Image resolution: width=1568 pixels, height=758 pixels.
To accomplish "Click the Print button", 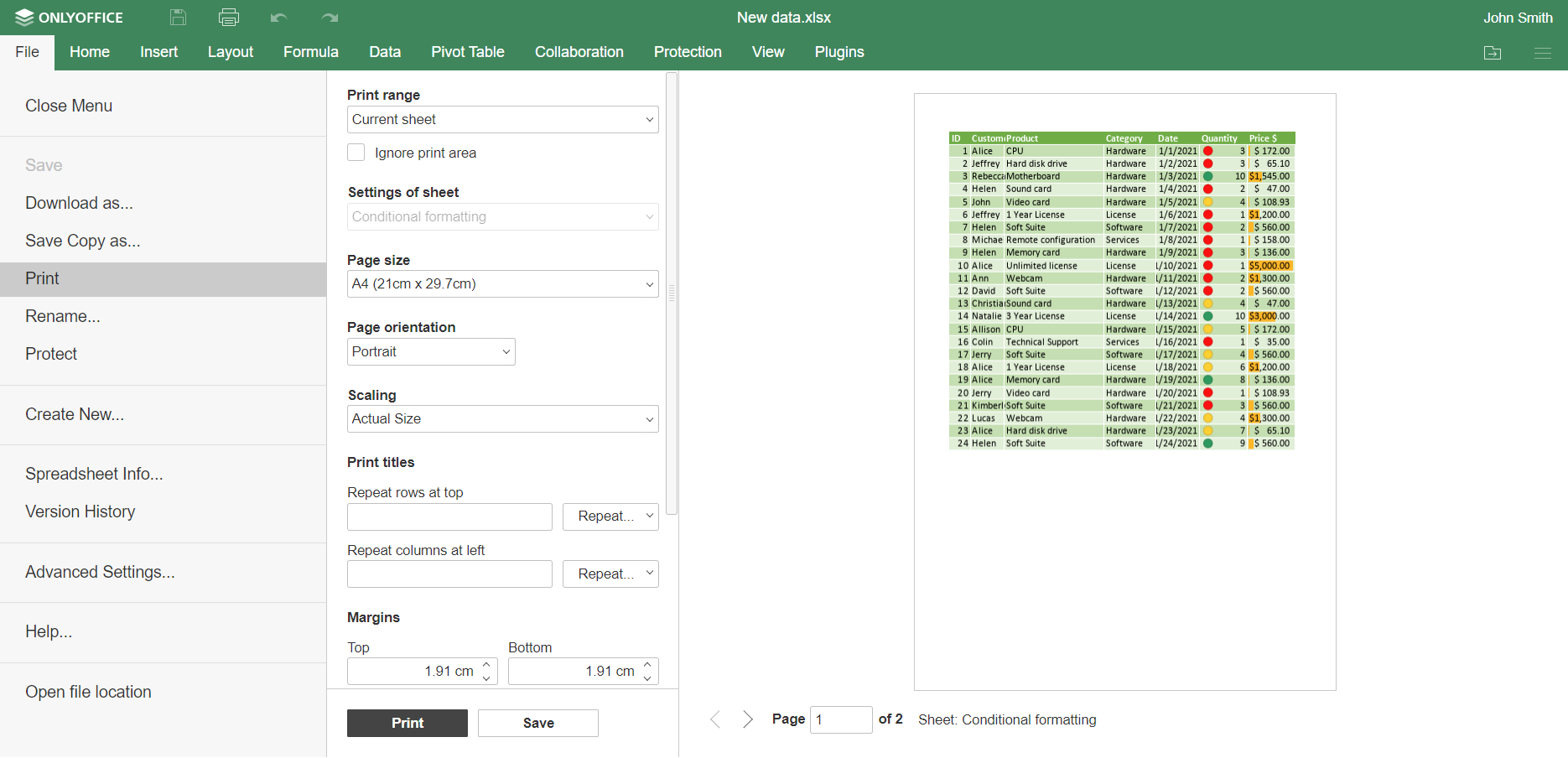I will coord(407,723).
